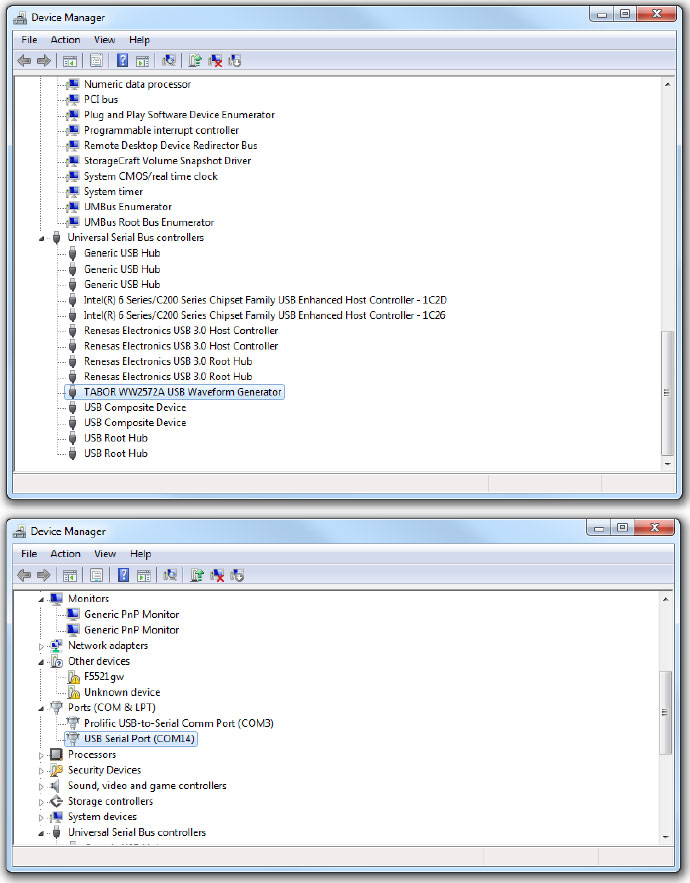Expand the Network adapters node
690x883 pixels.
(x=42, y=646)
